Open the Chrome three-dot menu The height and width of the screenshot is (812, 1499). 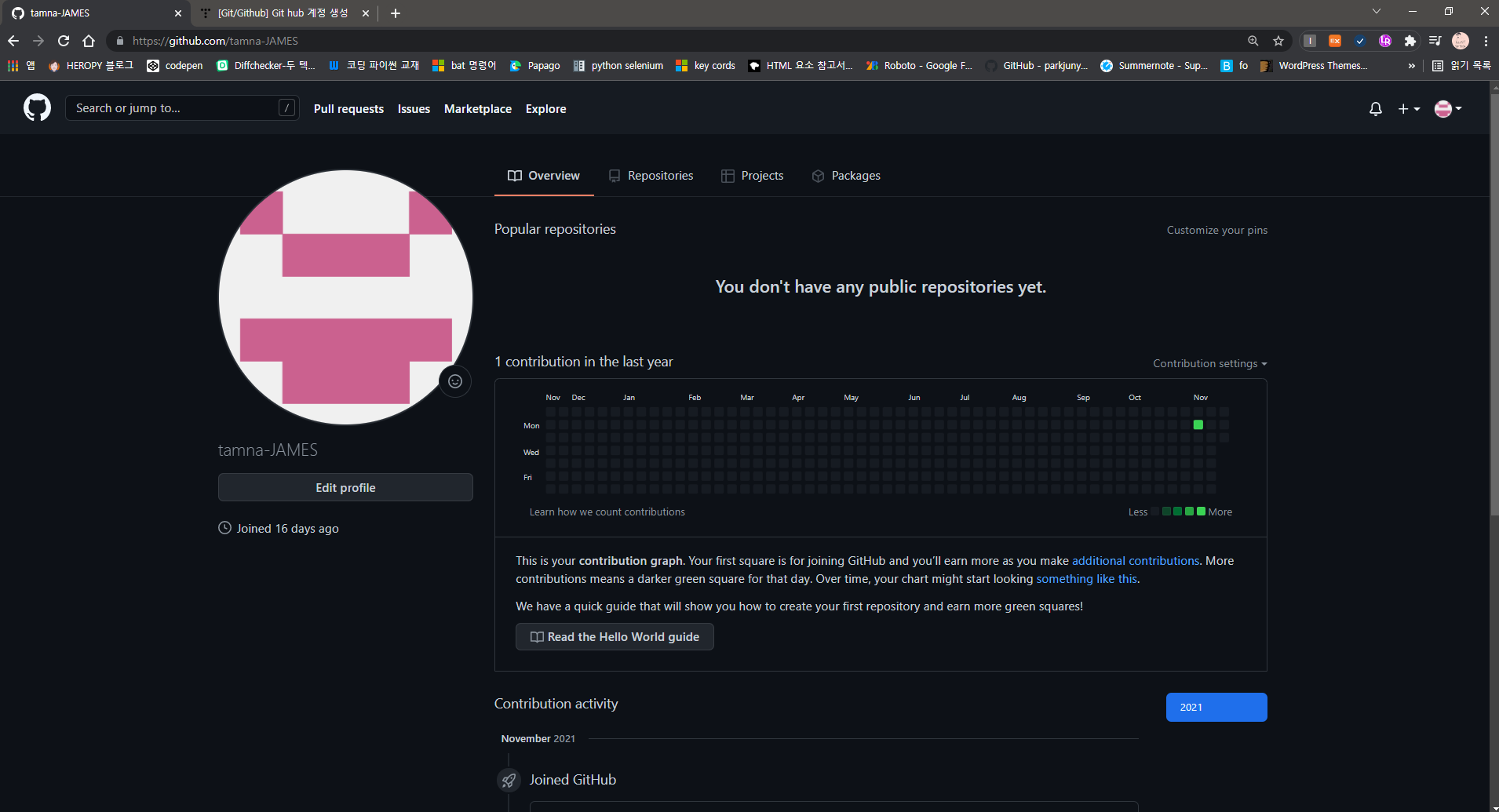[1486, 41]
